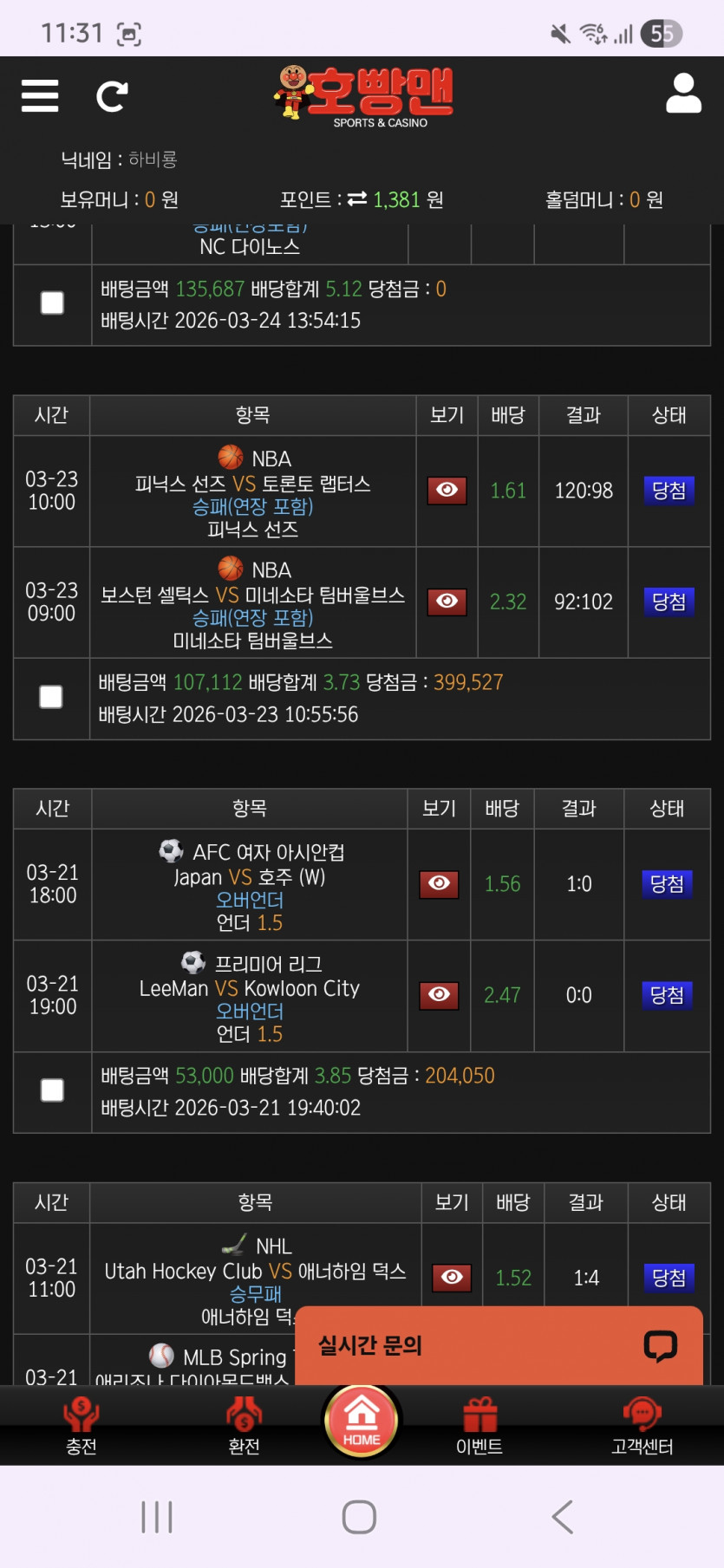Tap the round HOME button
This screenshot has height=1568, width=724.
362,1421
